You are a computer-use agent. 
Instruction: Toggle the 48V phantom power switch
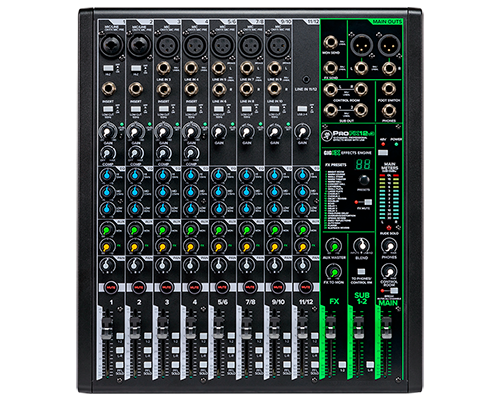[383, 153]
